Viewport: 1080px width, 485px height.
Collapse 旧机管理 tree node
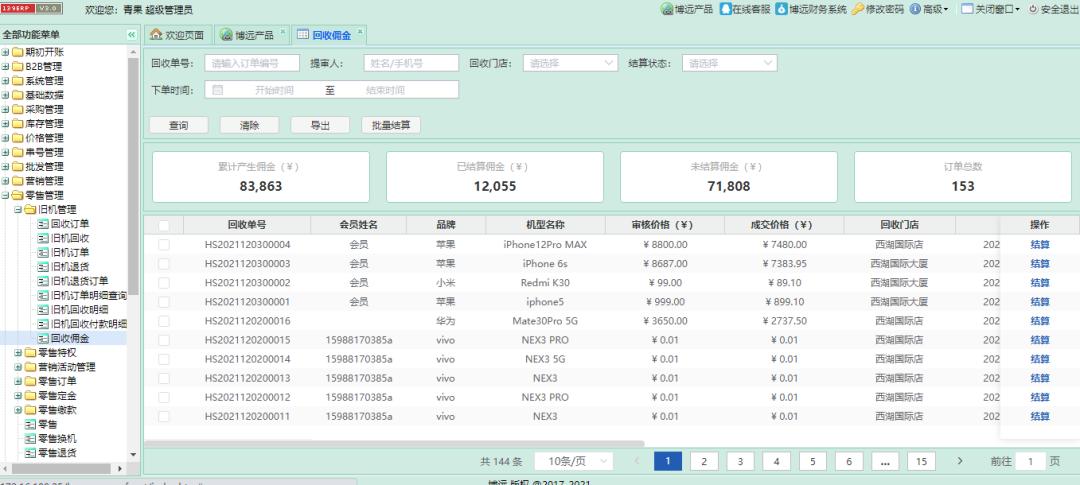(x=18, y=209)
